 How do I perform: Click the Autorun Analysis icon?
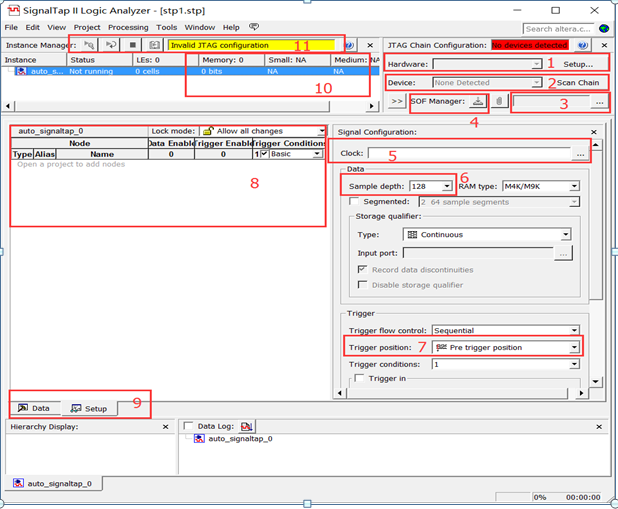[111, 45]
